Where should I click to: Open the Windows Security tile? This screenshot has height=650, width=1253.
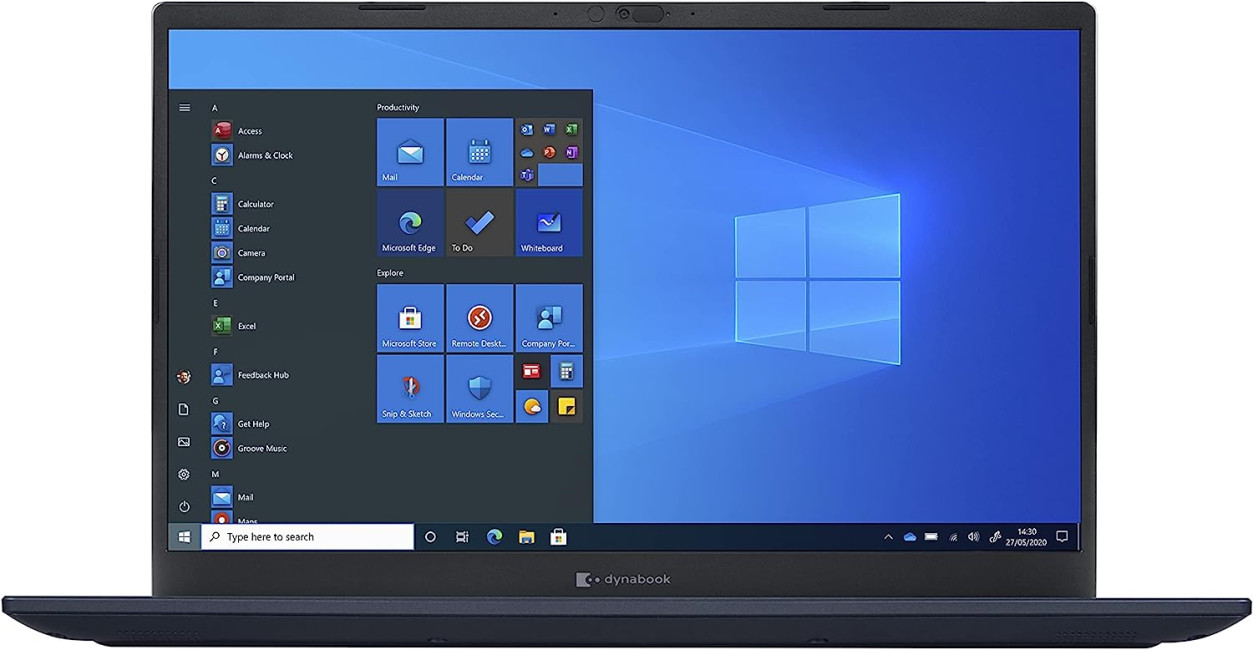(479, 389)
